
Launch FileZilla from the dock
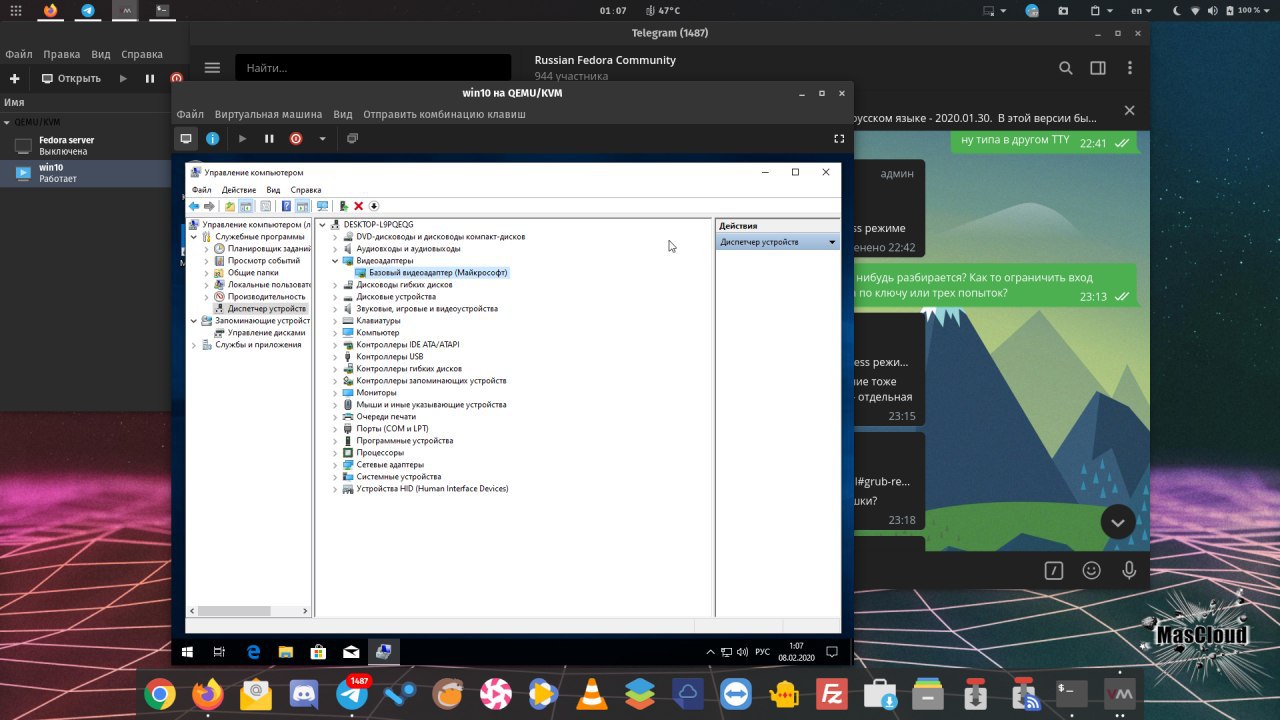point(832,693)
